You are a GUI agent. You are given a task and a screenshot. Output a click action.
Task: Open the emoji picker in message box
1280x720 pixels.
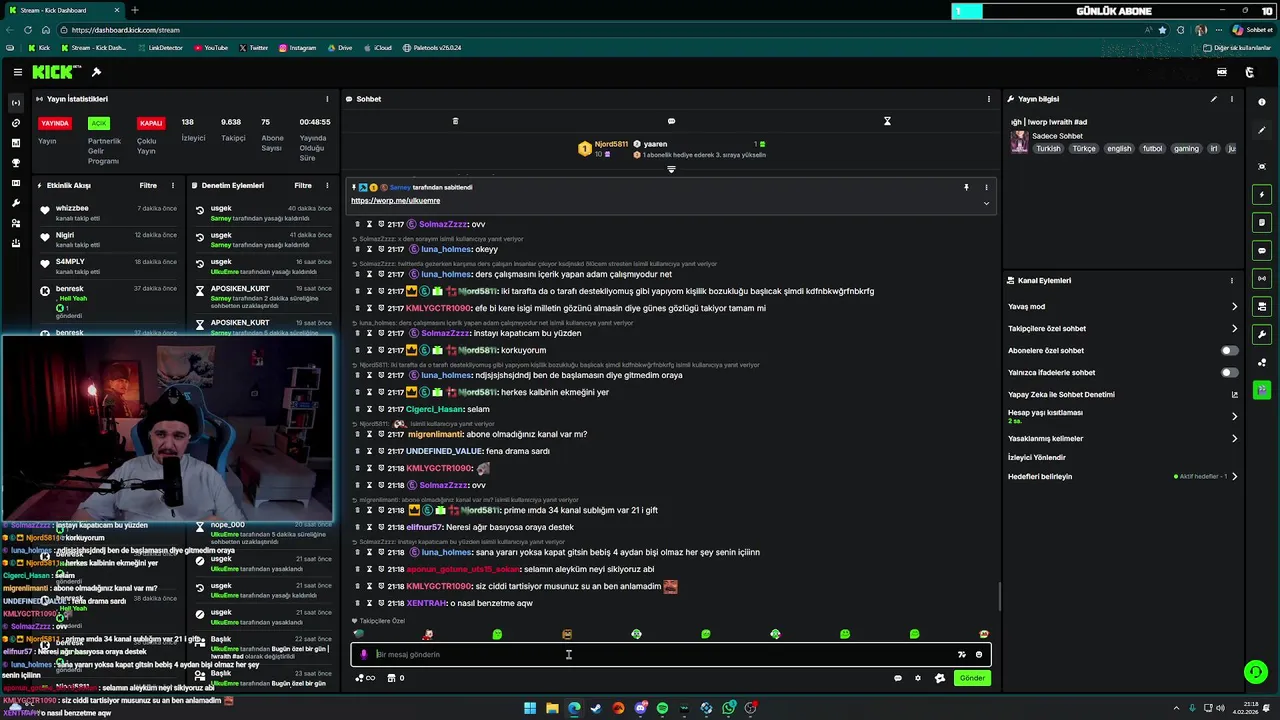pyautogui.click(x=979, y=654)
